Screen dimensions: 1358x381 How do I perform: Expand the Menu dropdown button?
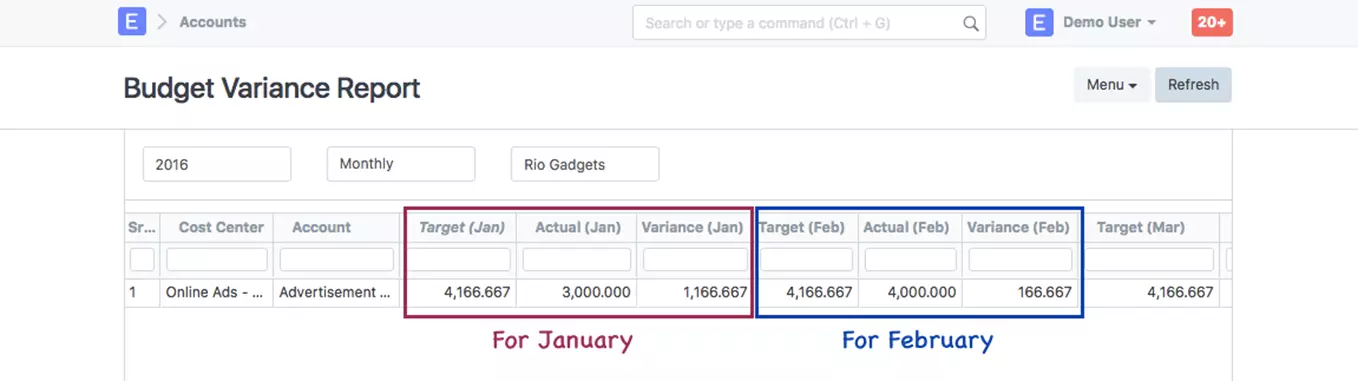pyautogui.click(x=1112, y=85)
